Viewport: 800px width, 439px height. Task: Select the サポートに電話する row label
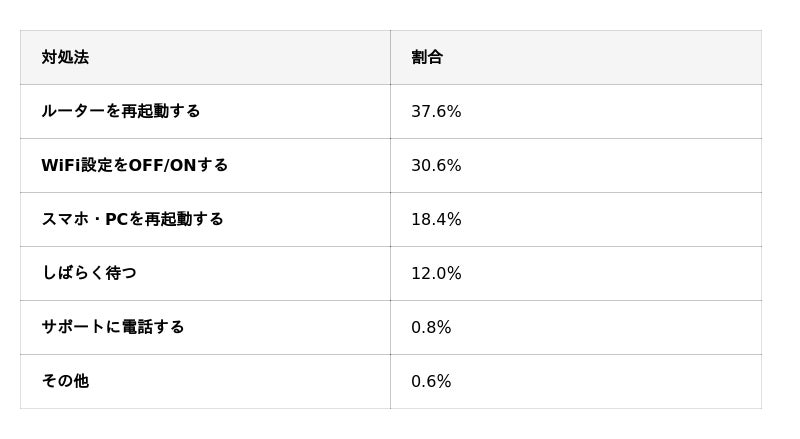[112, 328]
